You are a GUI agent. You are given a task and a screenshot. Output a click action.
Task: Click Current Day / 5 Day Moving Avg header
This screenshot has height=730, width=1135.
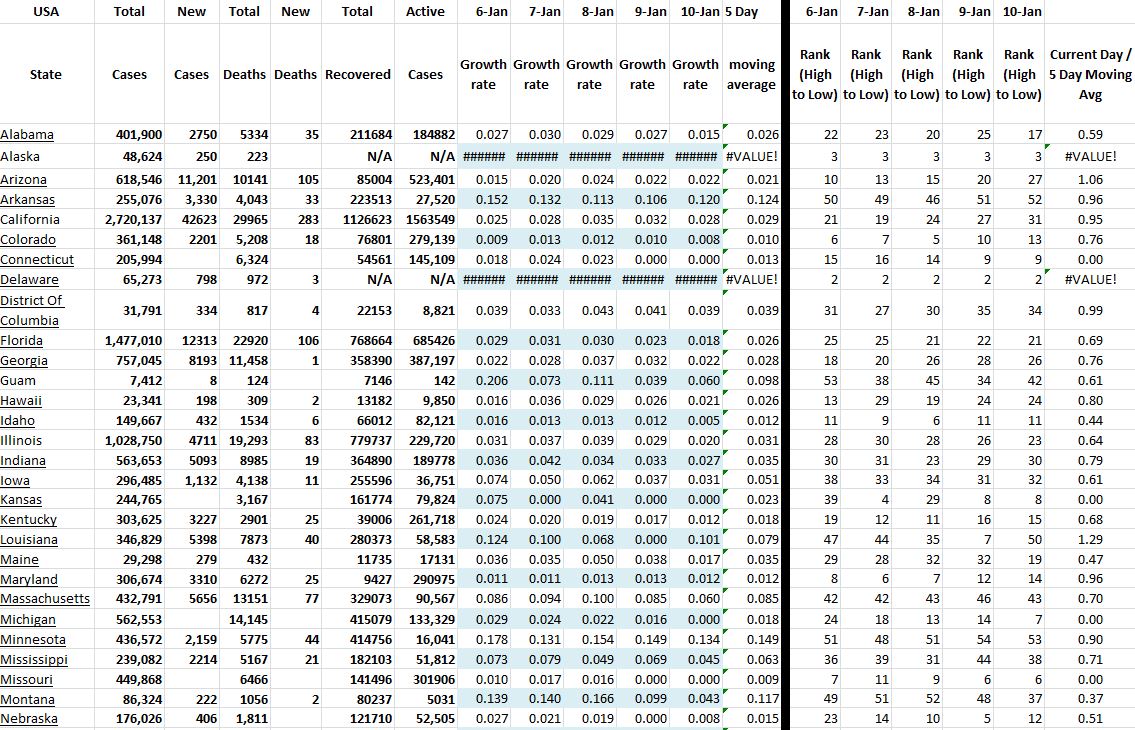point(1090,75)
